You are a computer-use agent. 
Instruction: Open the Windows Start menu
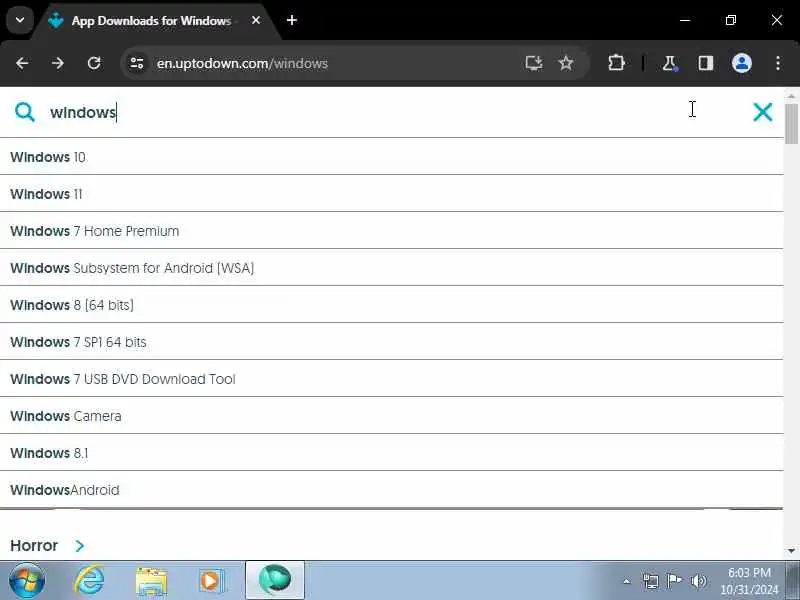point(27,581)
